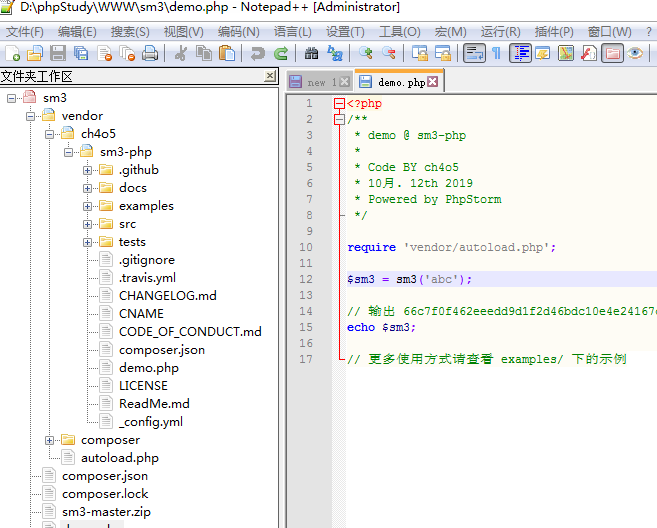Screen dimensions: 657x528
Task: Open the 设置(T) menu
Action: click(x=345, y=32)
